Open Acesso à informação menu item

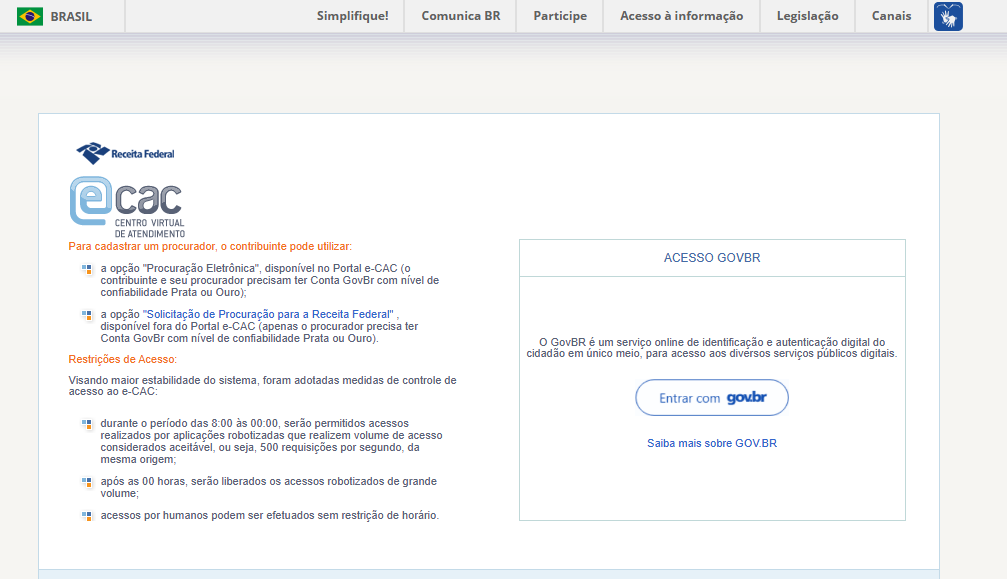[x=681, y=16]
